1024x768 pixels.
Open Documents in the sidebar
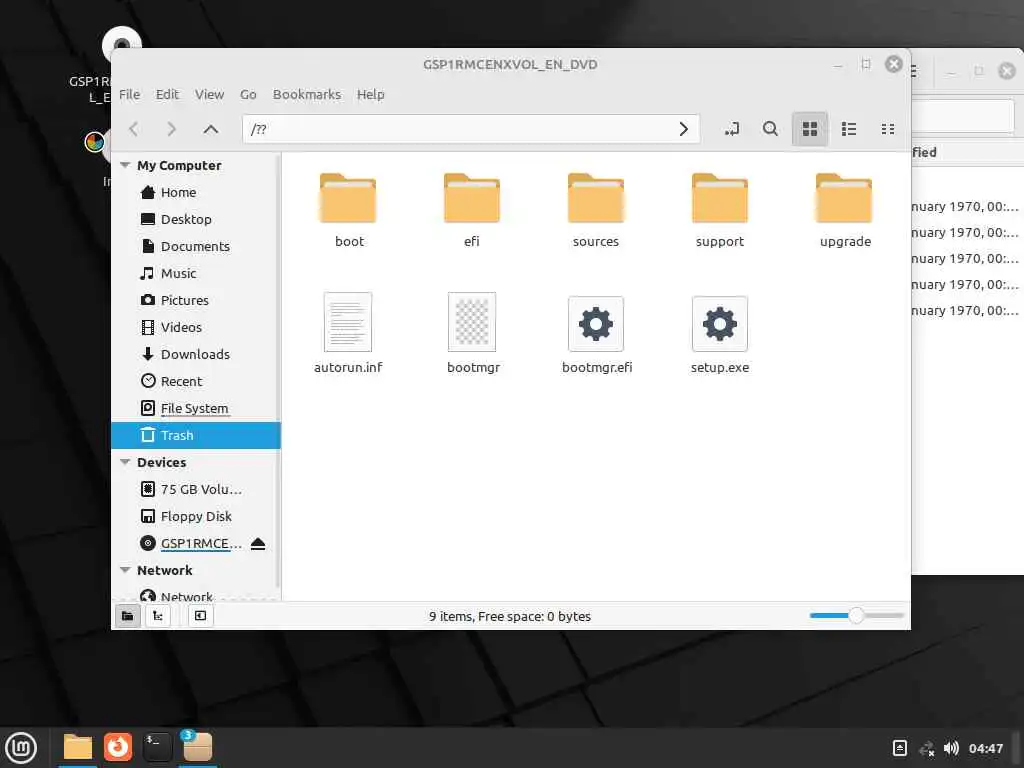tap(196, 246)
